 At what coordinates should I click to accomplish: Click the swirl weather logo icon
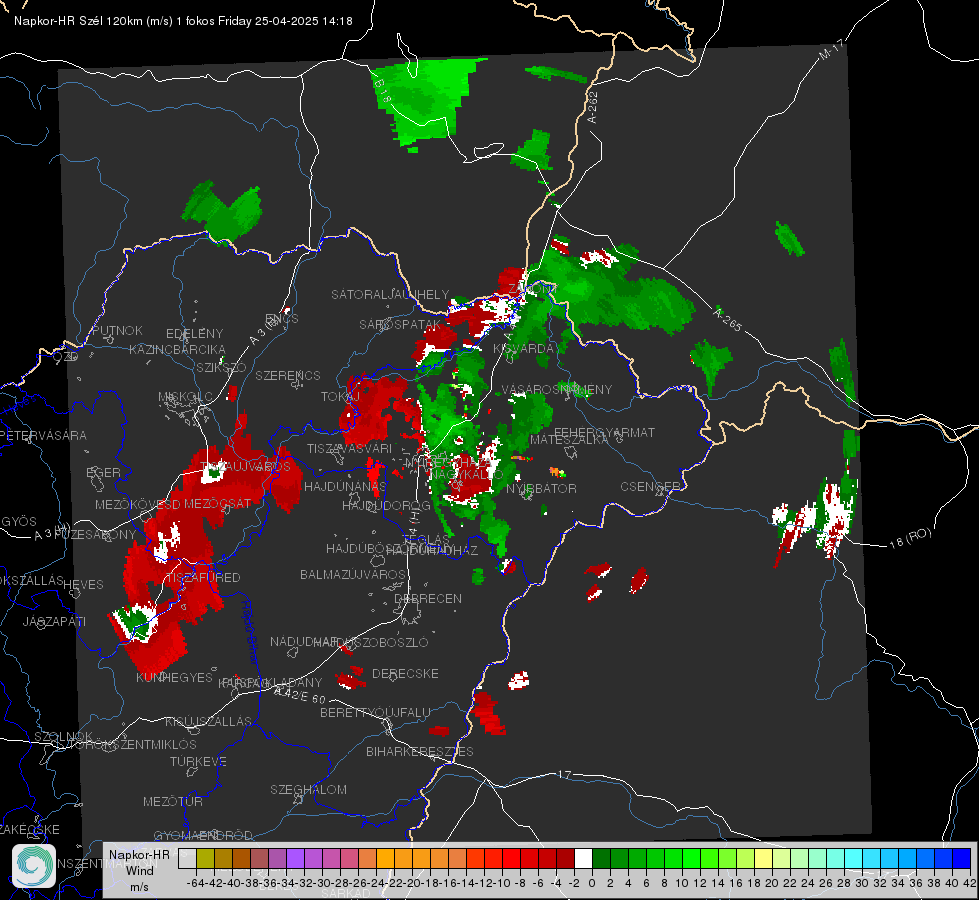pyautogui.click(x=34, y=866)
